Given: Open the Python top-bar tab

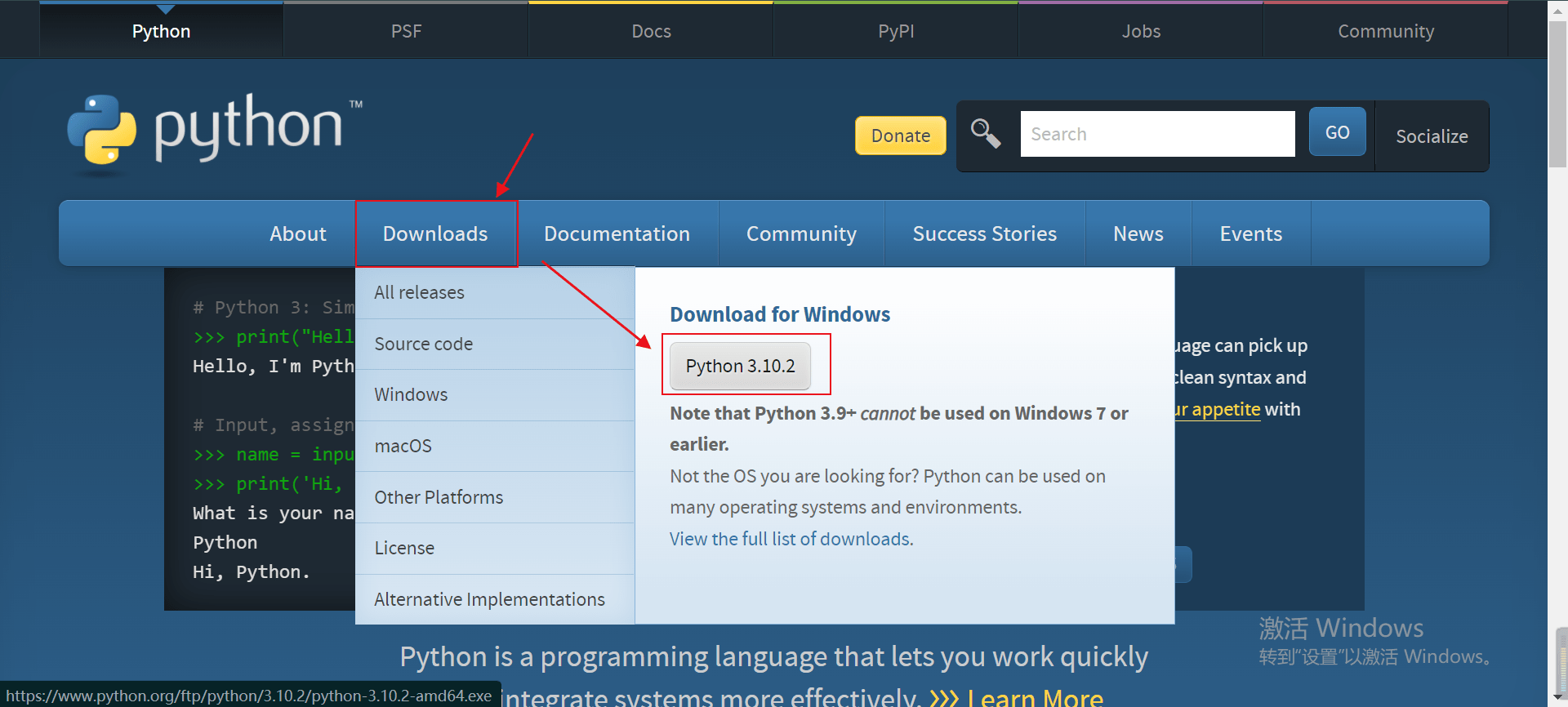Looking at the screenshot, I should pos(162,31).
